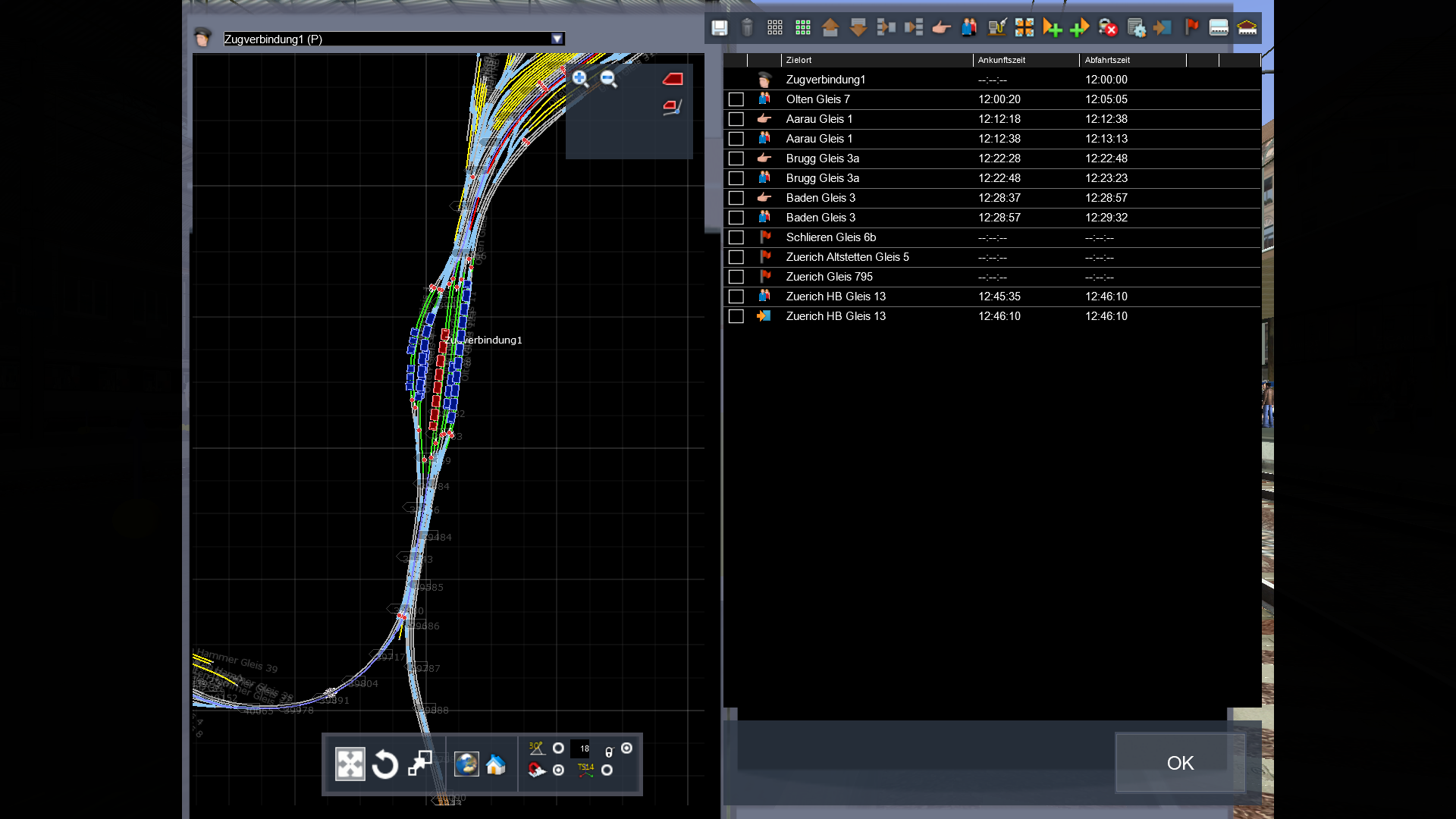Image resolution: width=1456 pixels, height=819 pixels.
Task: Click the red flag waypoint icon
Action: point(1191,28)
